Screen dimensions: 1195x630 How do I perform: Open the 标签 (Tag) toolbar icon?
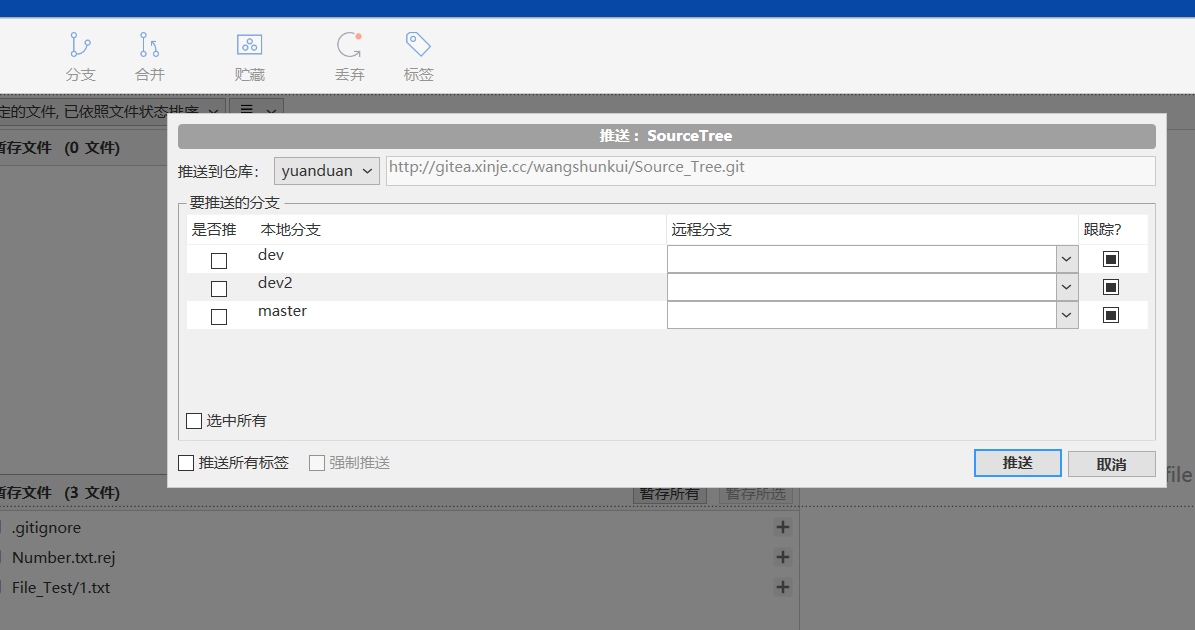pos(418,56)
